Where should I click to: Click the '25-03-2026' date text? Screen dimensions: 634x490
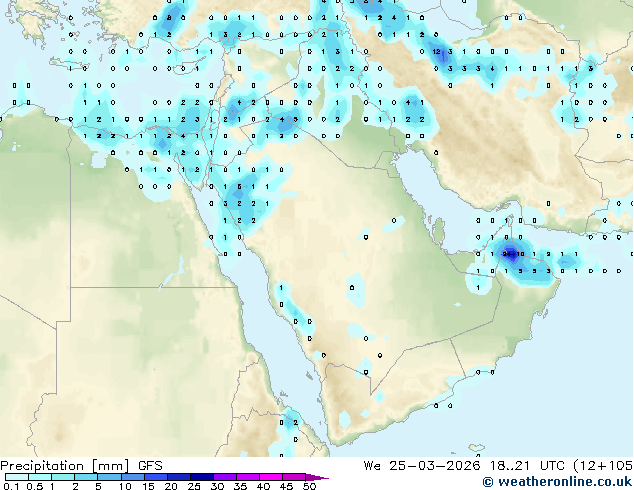click(435, 466)
